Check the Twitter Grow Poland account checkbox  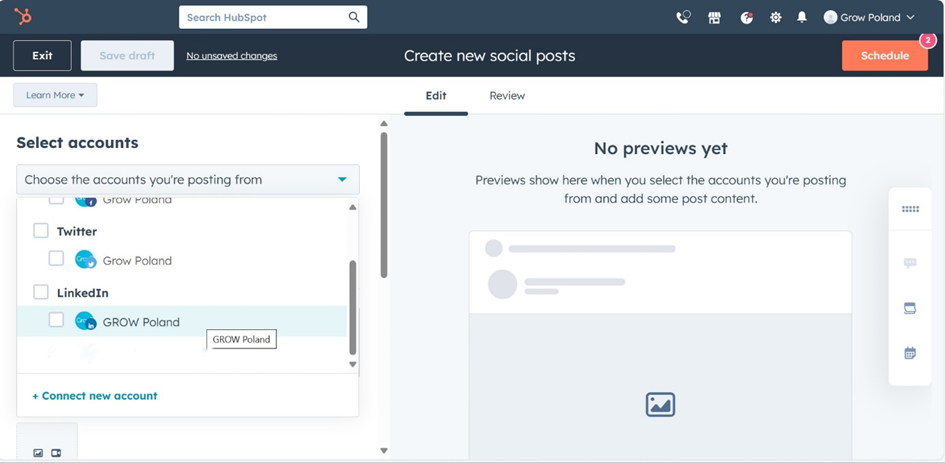coord(56,259)
